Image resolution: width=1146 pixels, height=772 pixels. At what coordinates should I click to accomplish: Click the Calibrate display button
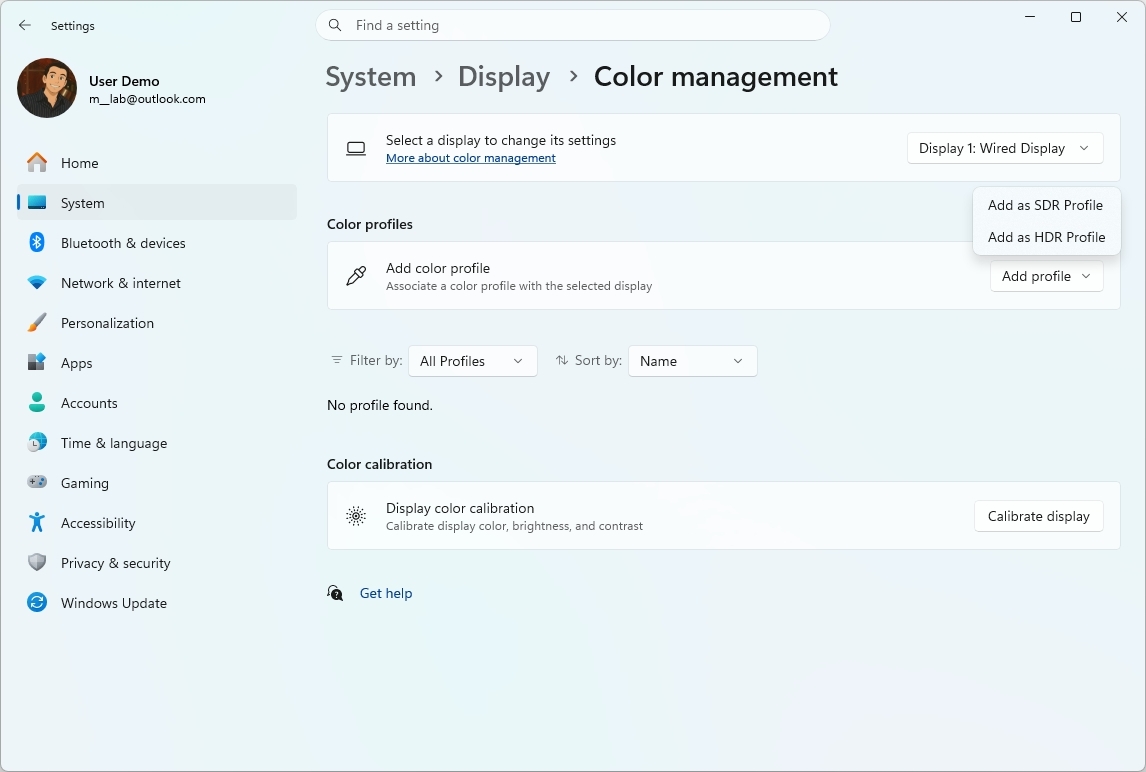pyautogui.click(x=1038, y=516)
